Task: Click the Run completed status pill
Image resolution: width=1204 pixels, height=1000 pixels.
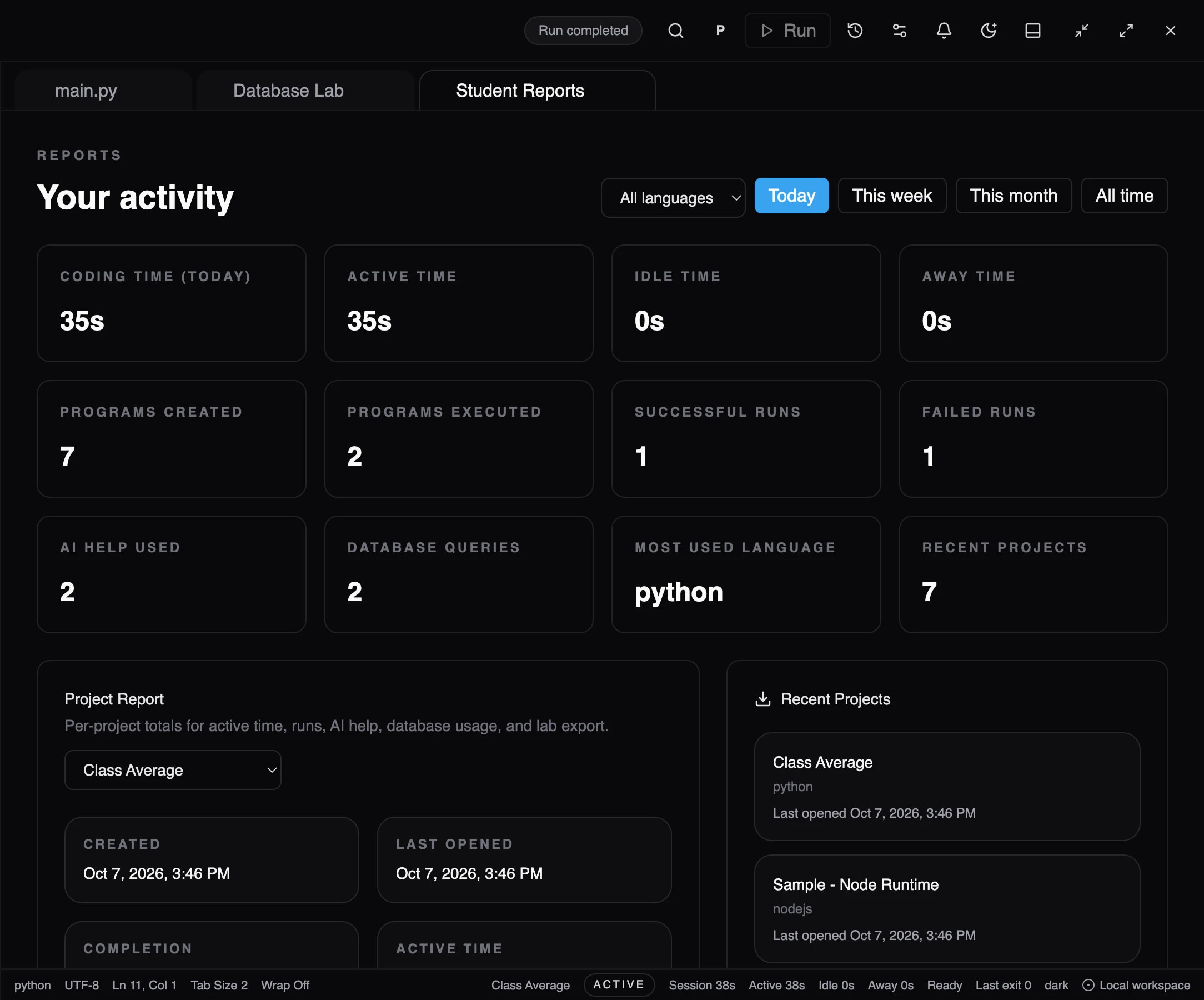Action: click(583, 31)
